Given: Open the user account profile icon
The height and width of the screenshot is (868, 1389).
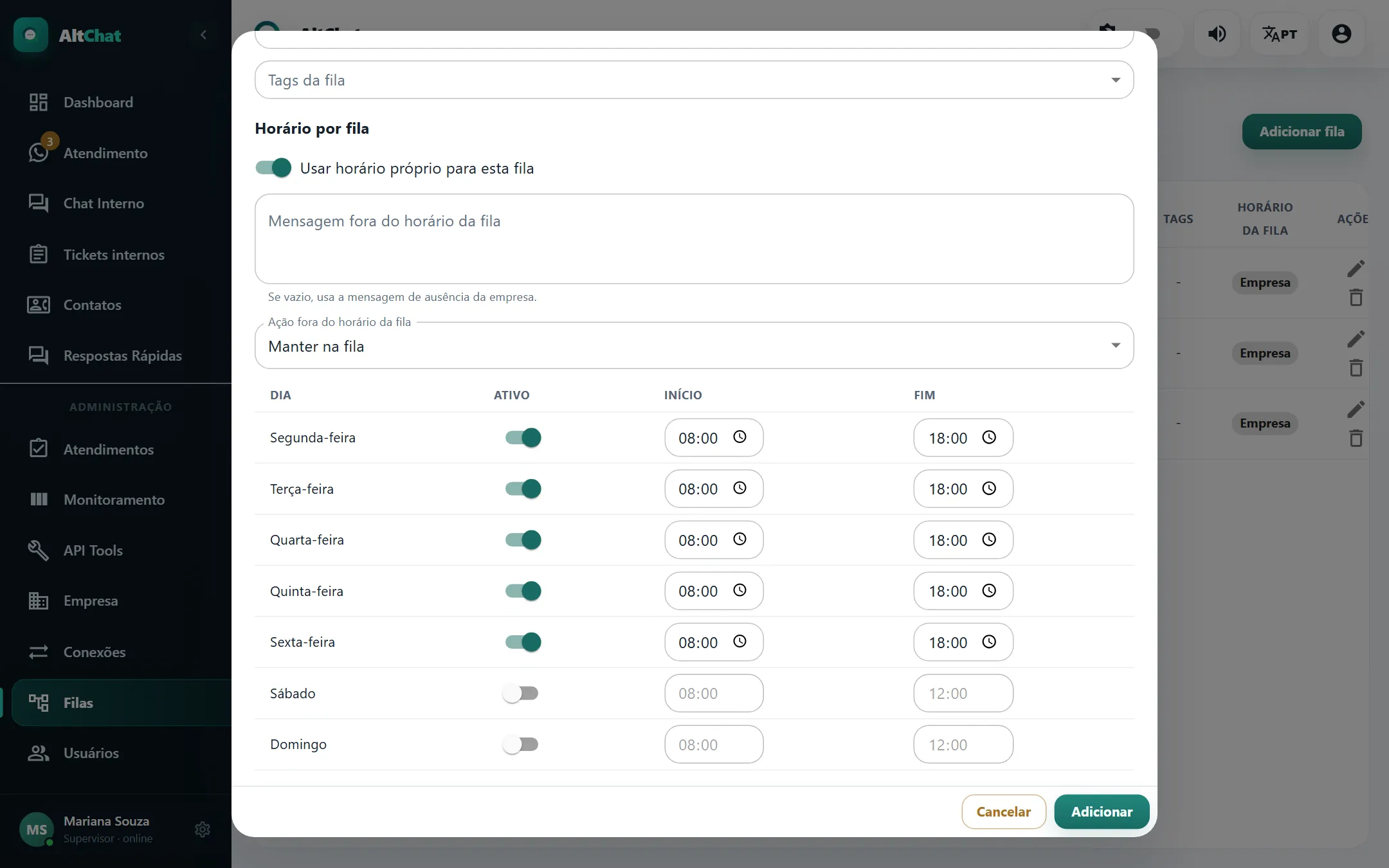Looking at the screenshot, I should (1341, 34).
